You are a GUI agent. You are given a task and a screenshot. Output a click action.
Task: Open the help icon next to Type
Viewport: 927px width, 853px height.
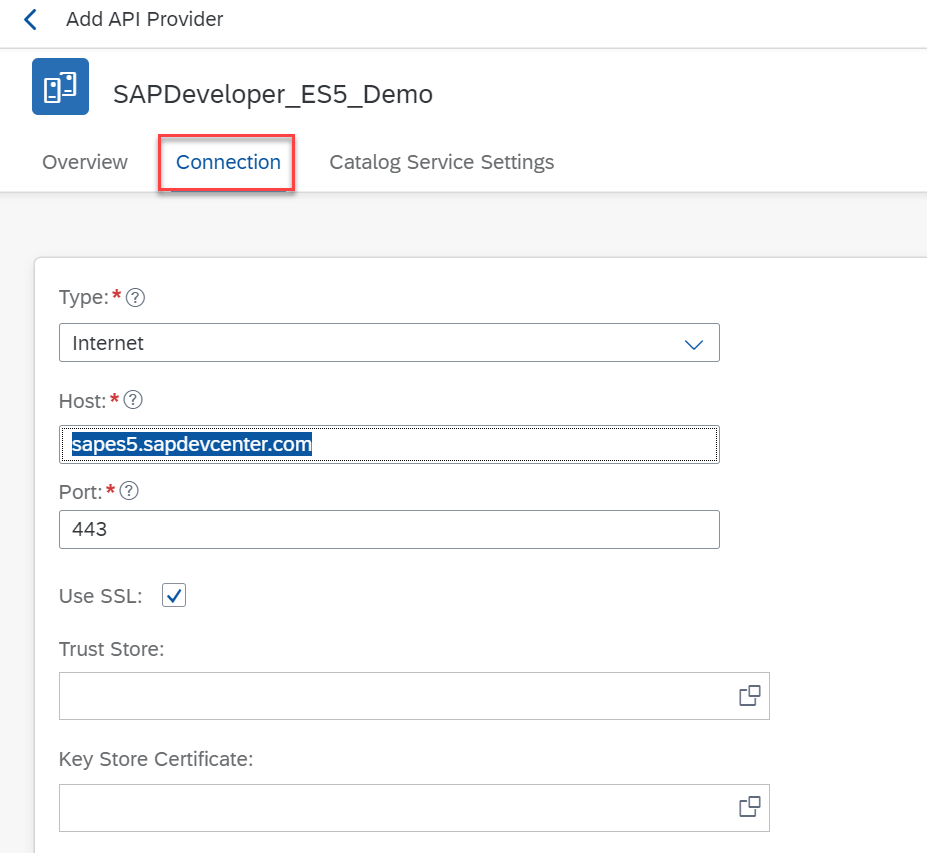[135, 297]
